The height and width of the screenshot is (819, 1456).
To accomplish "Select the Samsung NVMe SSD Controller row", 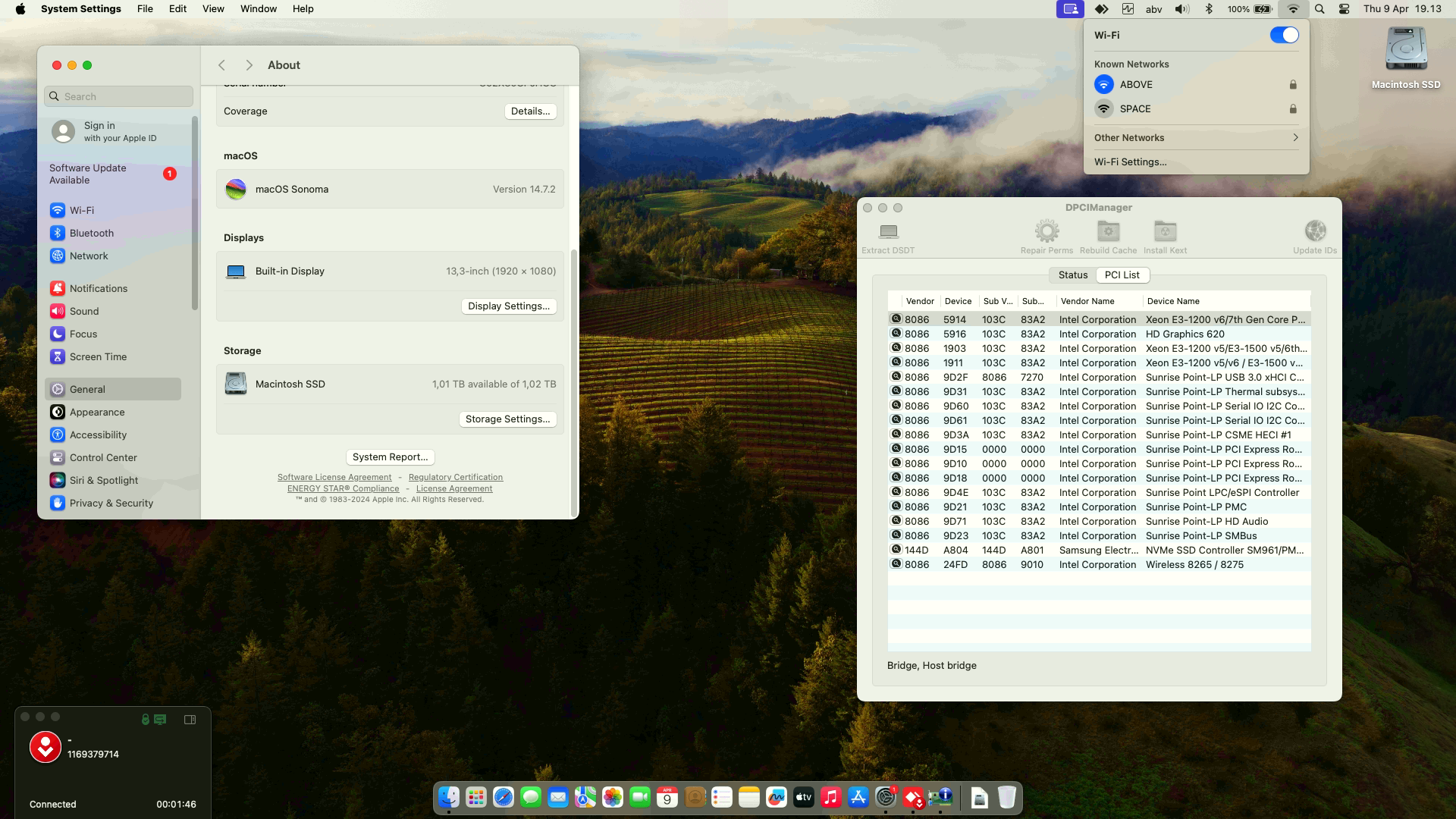I will point(1099,550).
